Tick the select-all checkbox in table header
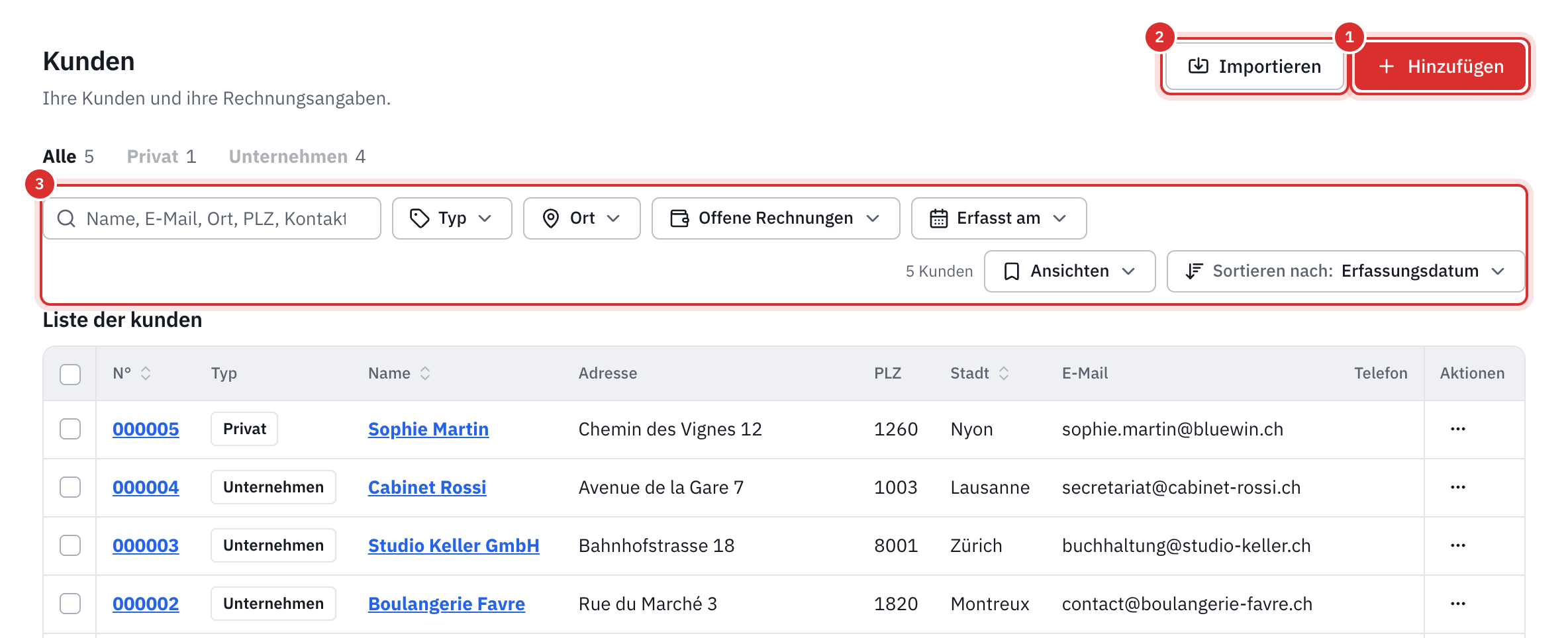 coord(70,374)
